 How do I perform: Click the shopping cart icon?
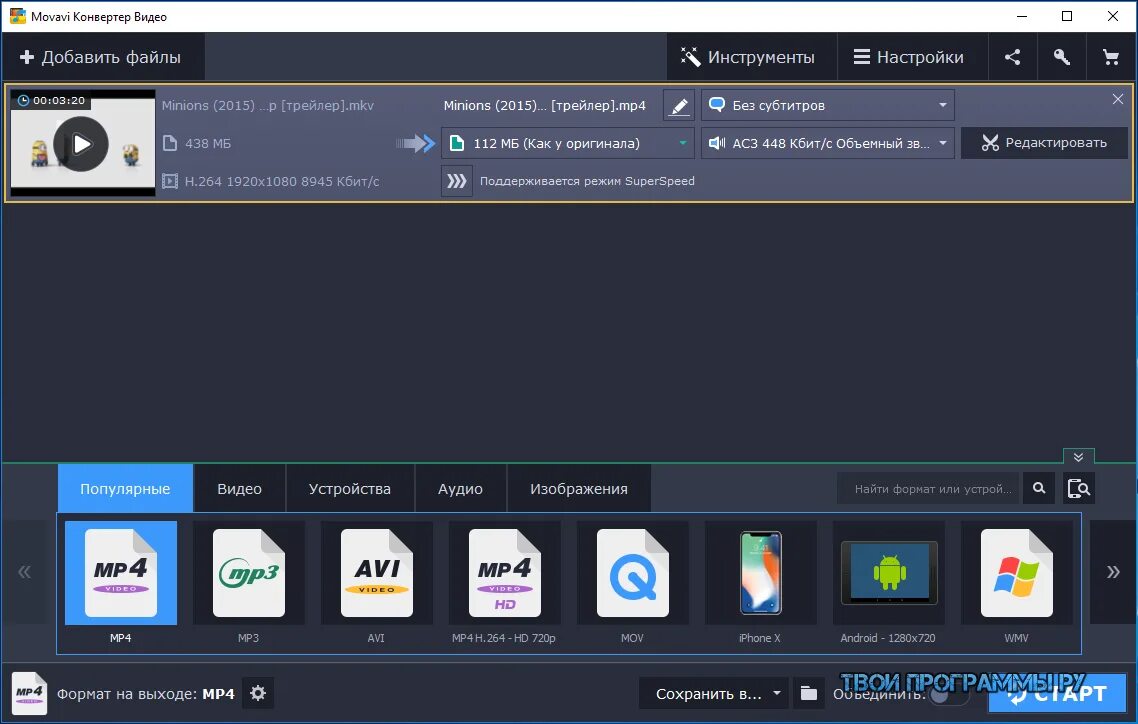pyautogui.click(x=1110, y=57)
